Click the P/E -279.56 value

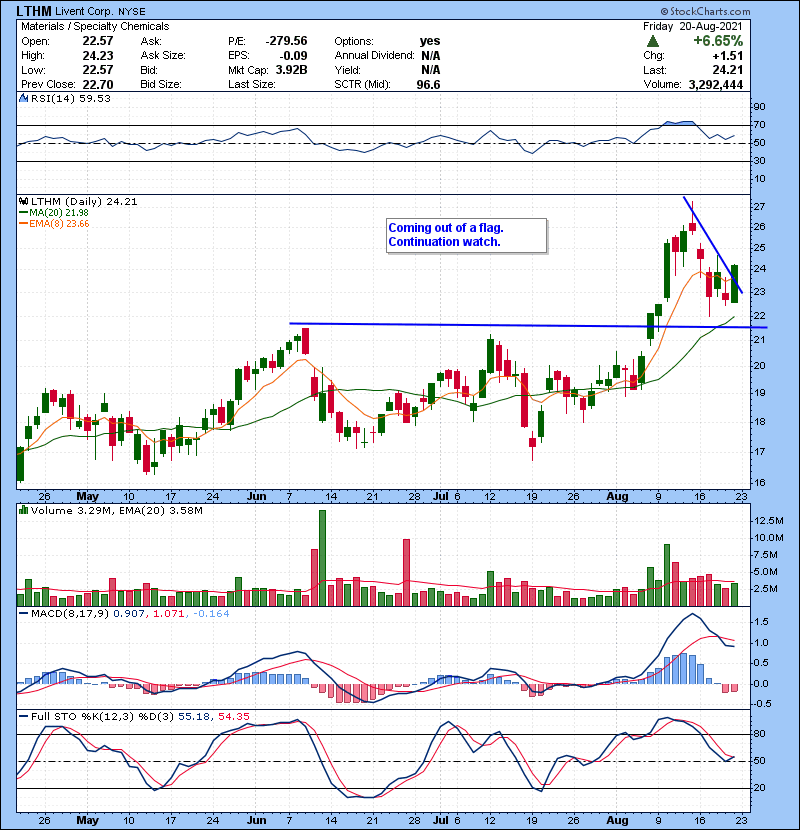(286, 41)
